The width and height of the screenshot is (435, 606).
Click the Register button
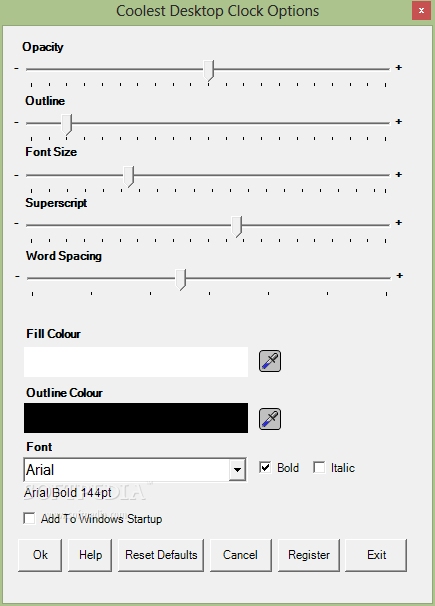309,555
